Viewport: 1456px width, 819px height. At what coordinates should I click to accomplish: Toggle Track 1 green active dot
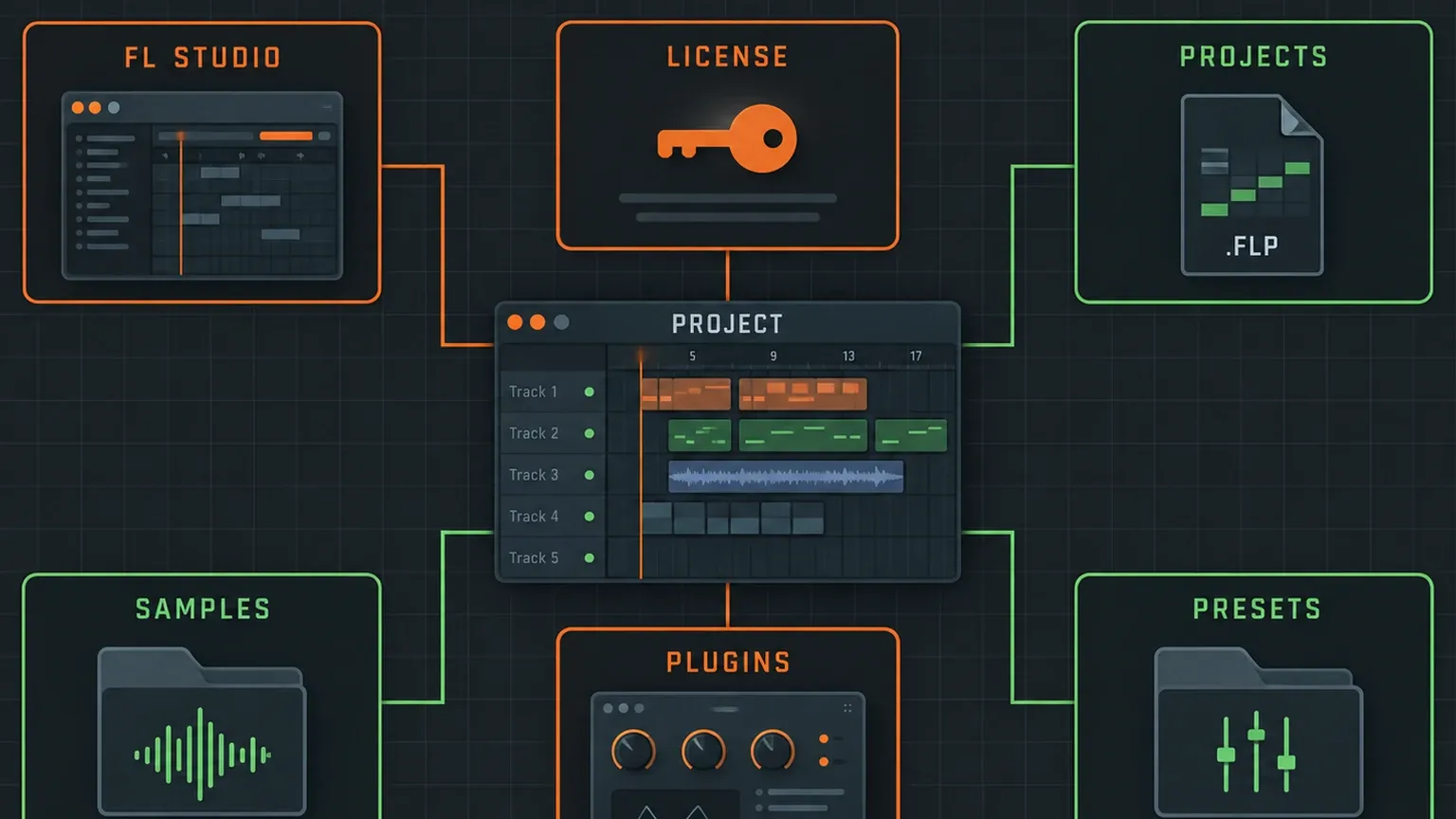(x=589, y=391)
